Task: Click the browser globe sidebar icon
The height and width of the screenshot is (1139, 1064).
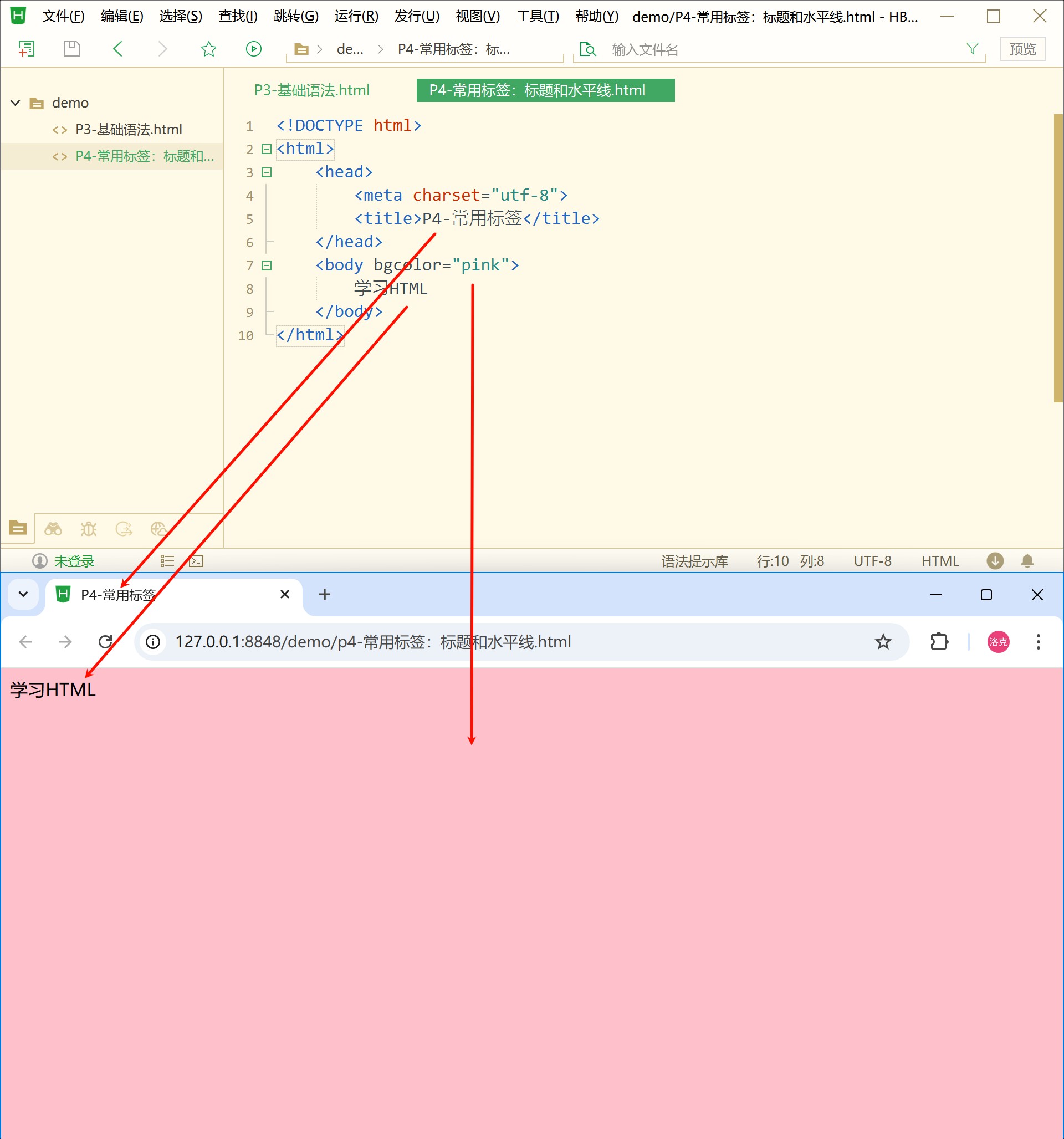Action: pos(158,528)
